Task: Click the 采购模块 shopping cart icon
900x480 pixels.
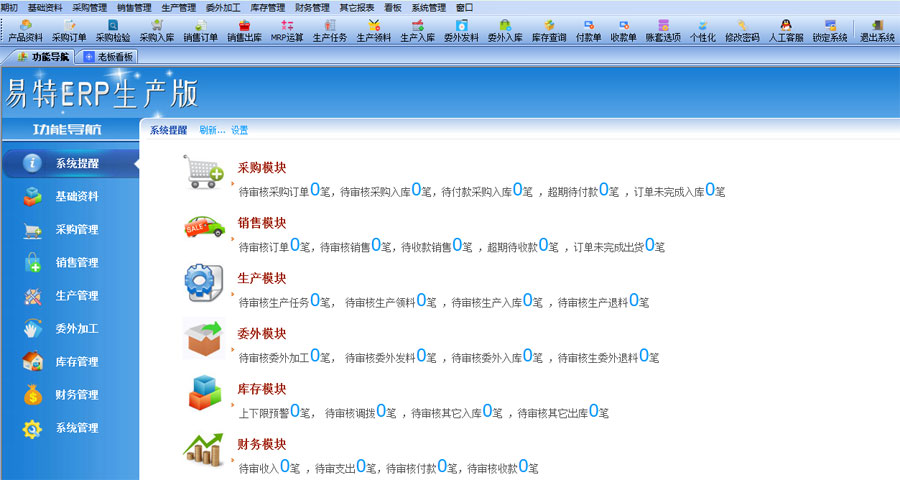Action: (204, 172)
